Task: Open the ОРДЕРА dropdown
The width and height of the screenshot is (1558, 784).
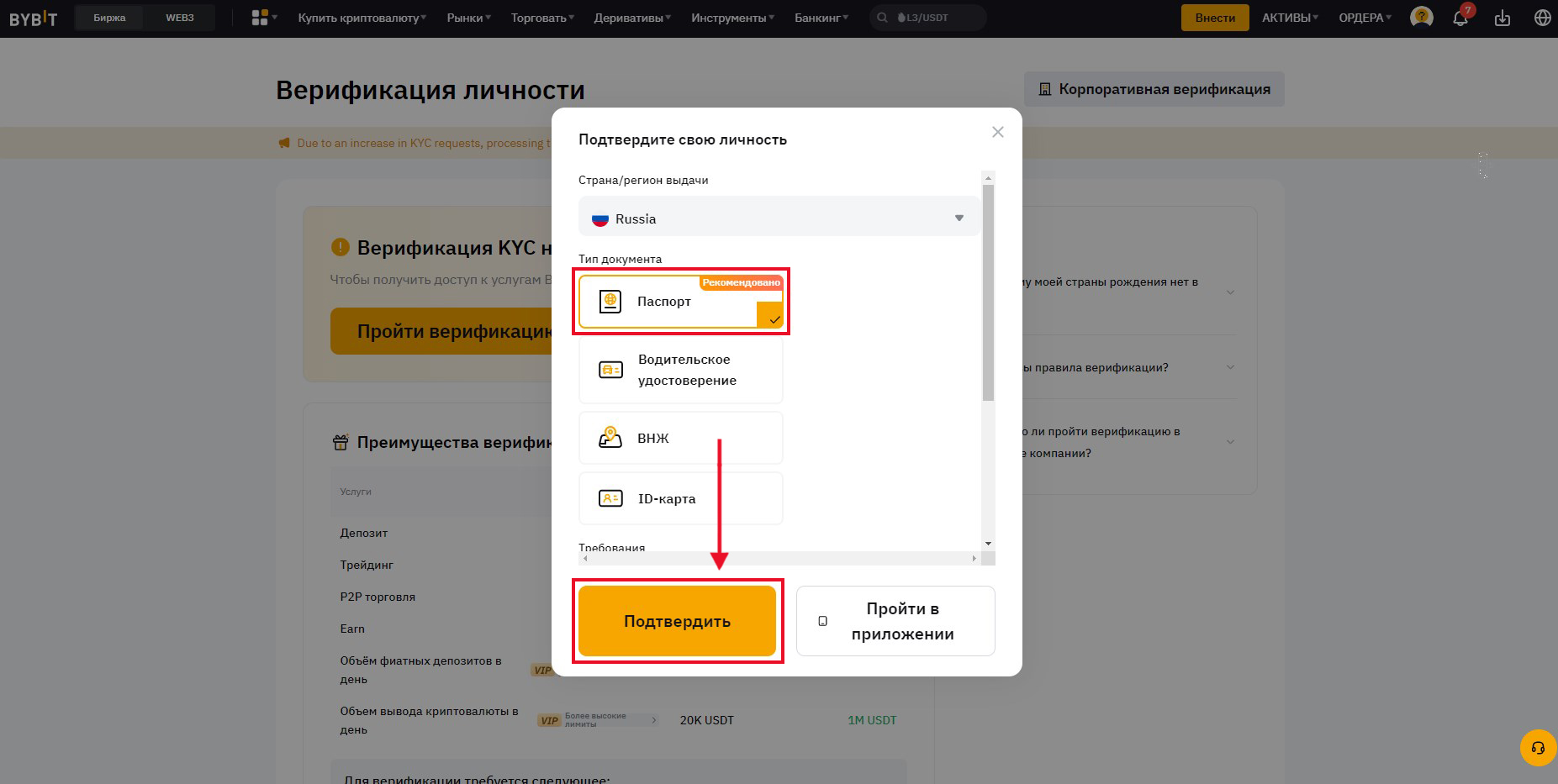Action: point(1365,18)
